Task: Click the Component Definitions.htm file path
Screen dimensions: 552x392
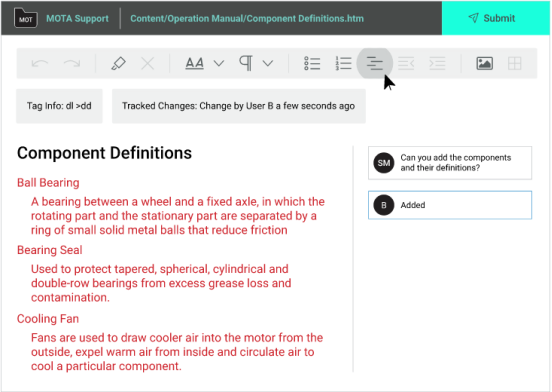Action: click(247, 18)
